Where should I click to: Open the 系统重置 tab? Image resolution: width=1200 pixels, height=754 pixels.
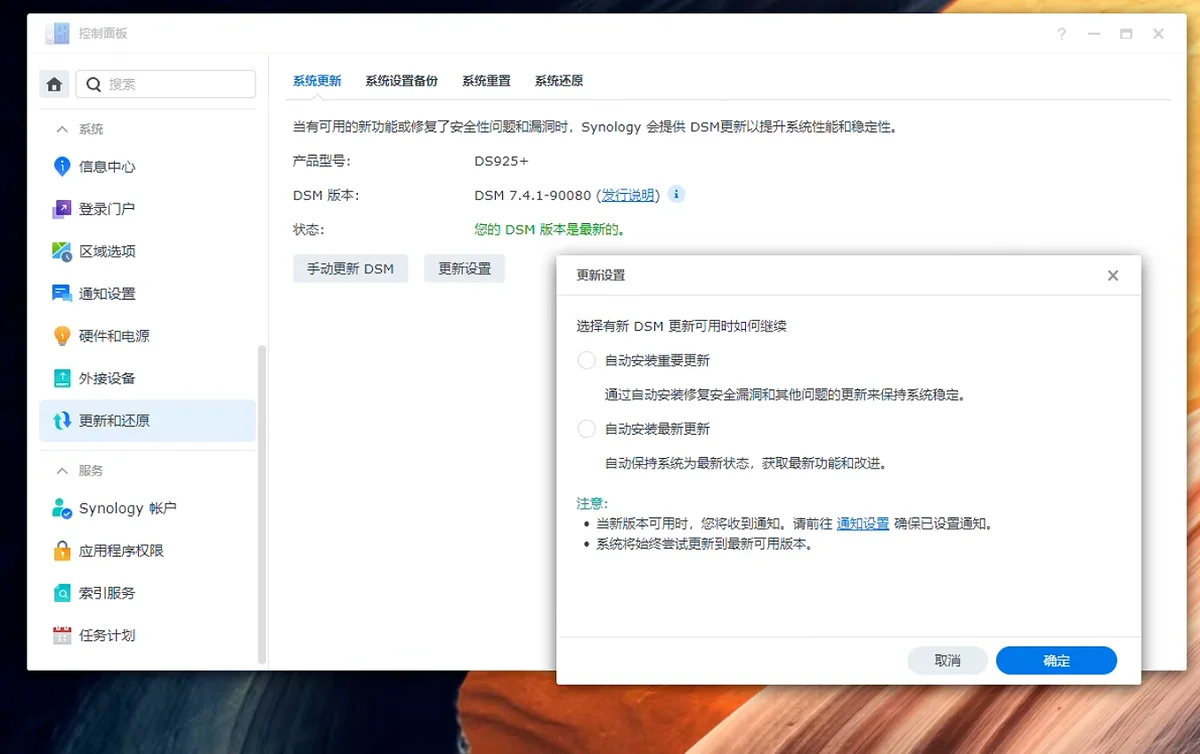tap(486, 81)
